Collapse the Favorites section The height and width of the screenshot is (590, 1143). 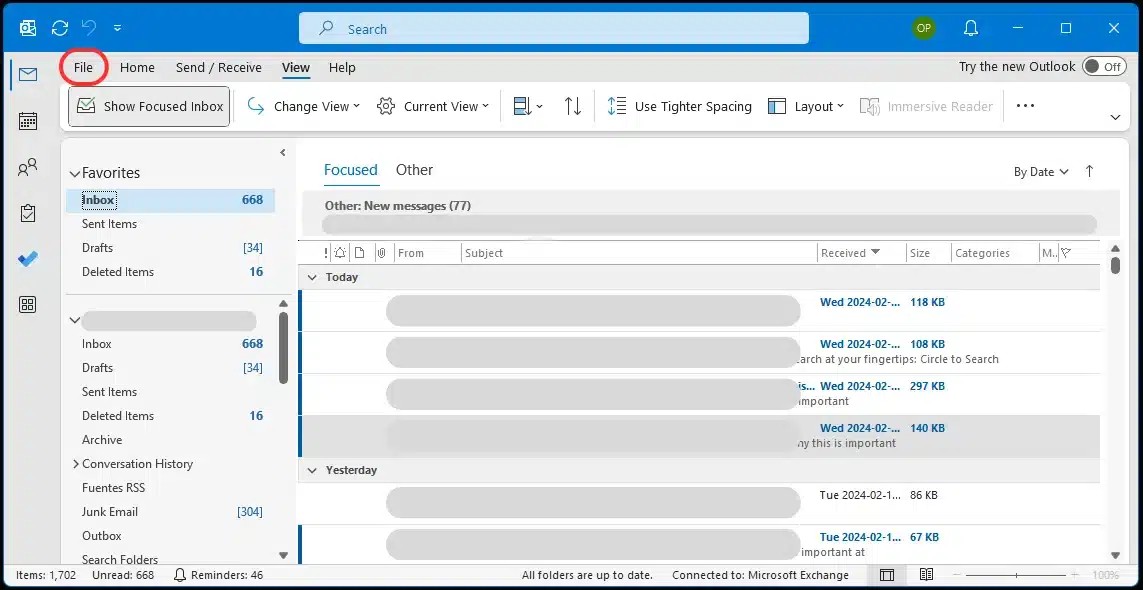[74, 174]
